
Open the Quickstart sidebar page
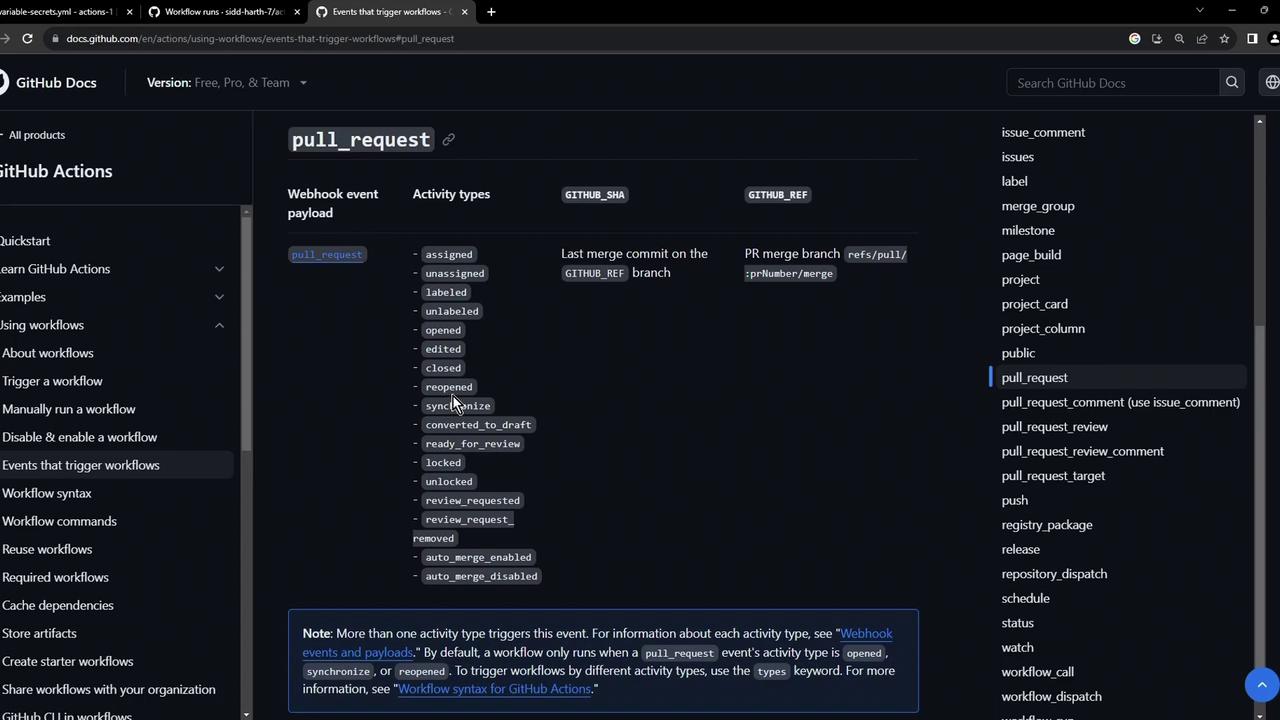click(25, 241)
